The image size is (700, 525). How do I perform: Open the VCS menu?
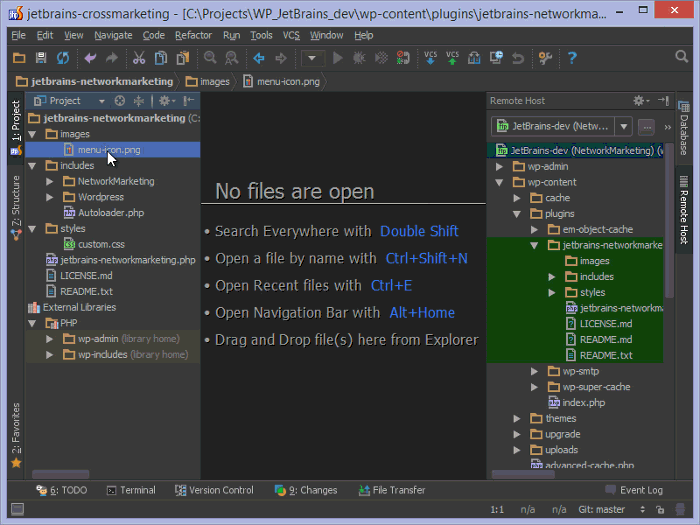(291, 35)
